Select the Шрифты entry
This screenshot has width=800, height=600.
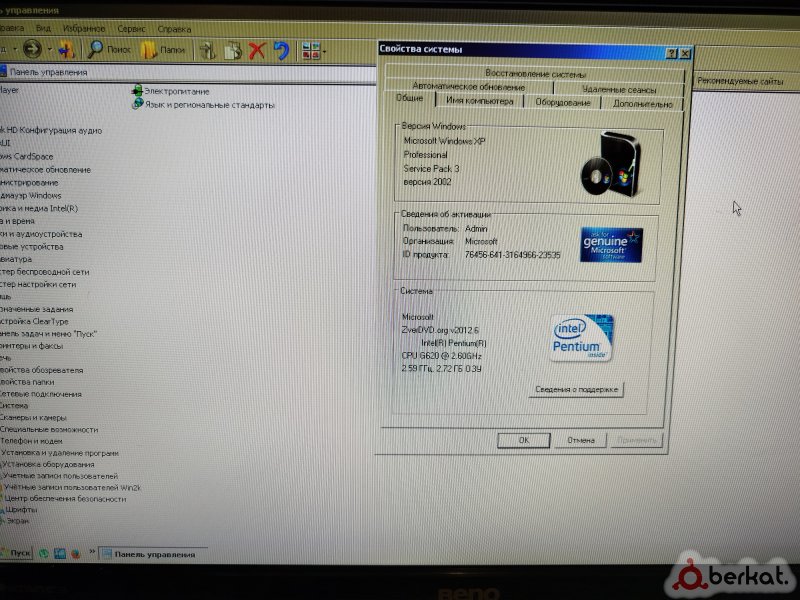[19, 509]
